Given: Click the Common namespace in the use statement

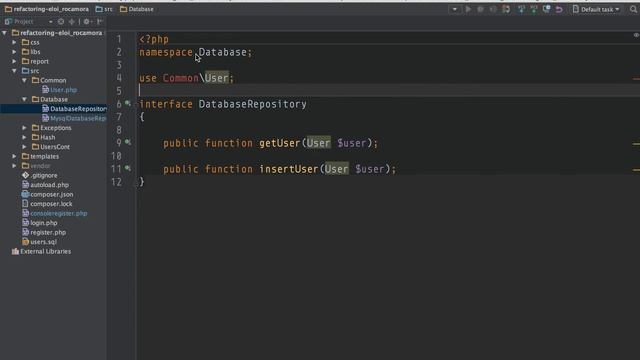Looking at the screenshot, I should (x=180, y=78).
